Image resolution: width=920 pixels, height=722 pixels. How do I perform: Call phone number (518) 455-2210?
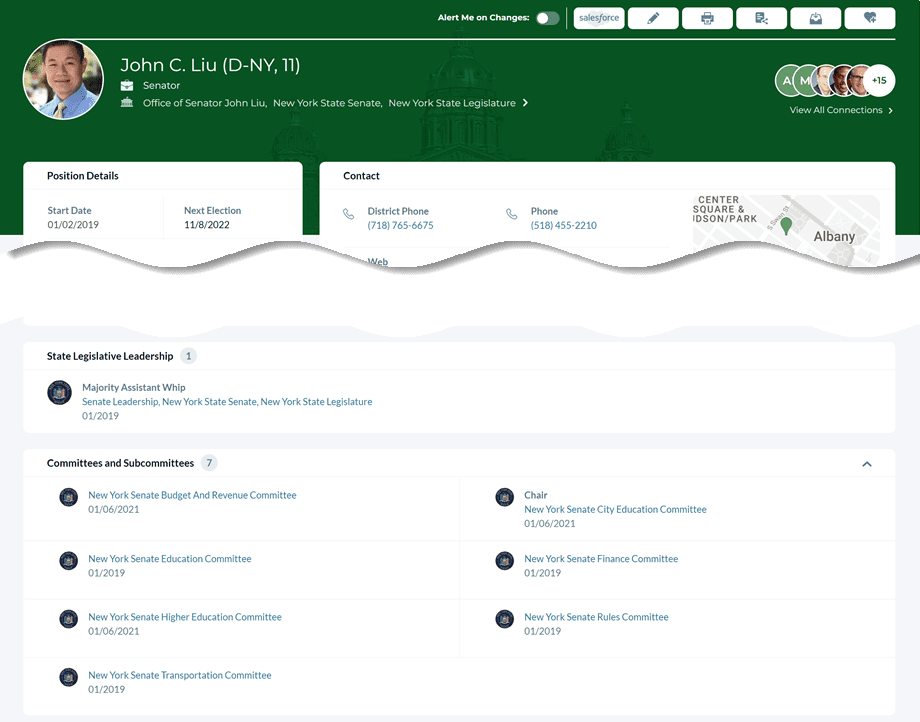[563, 225]
